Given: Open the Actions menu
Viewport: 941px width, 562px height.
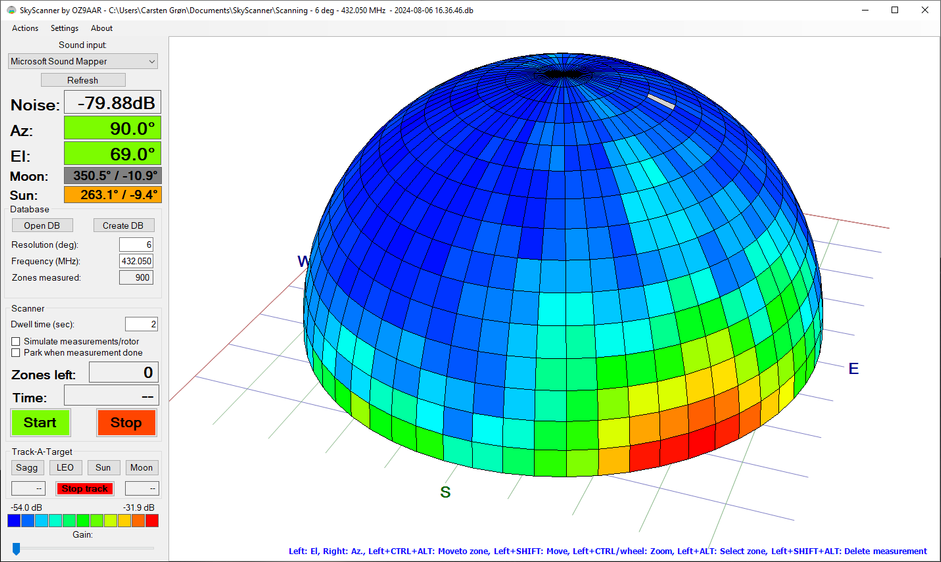Looking at the screenshot, I should (x=25, y=28).
